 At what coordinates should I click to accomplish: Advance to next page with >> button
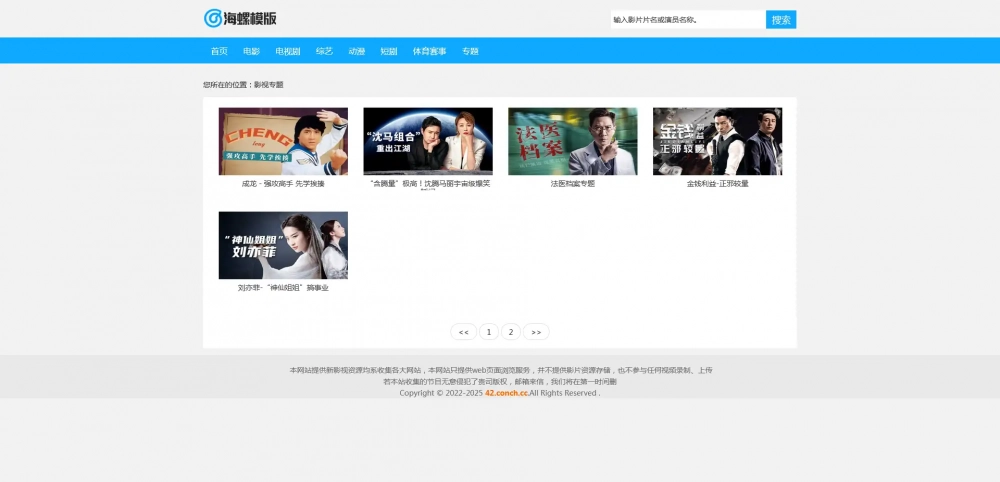(x=536, y=332)
